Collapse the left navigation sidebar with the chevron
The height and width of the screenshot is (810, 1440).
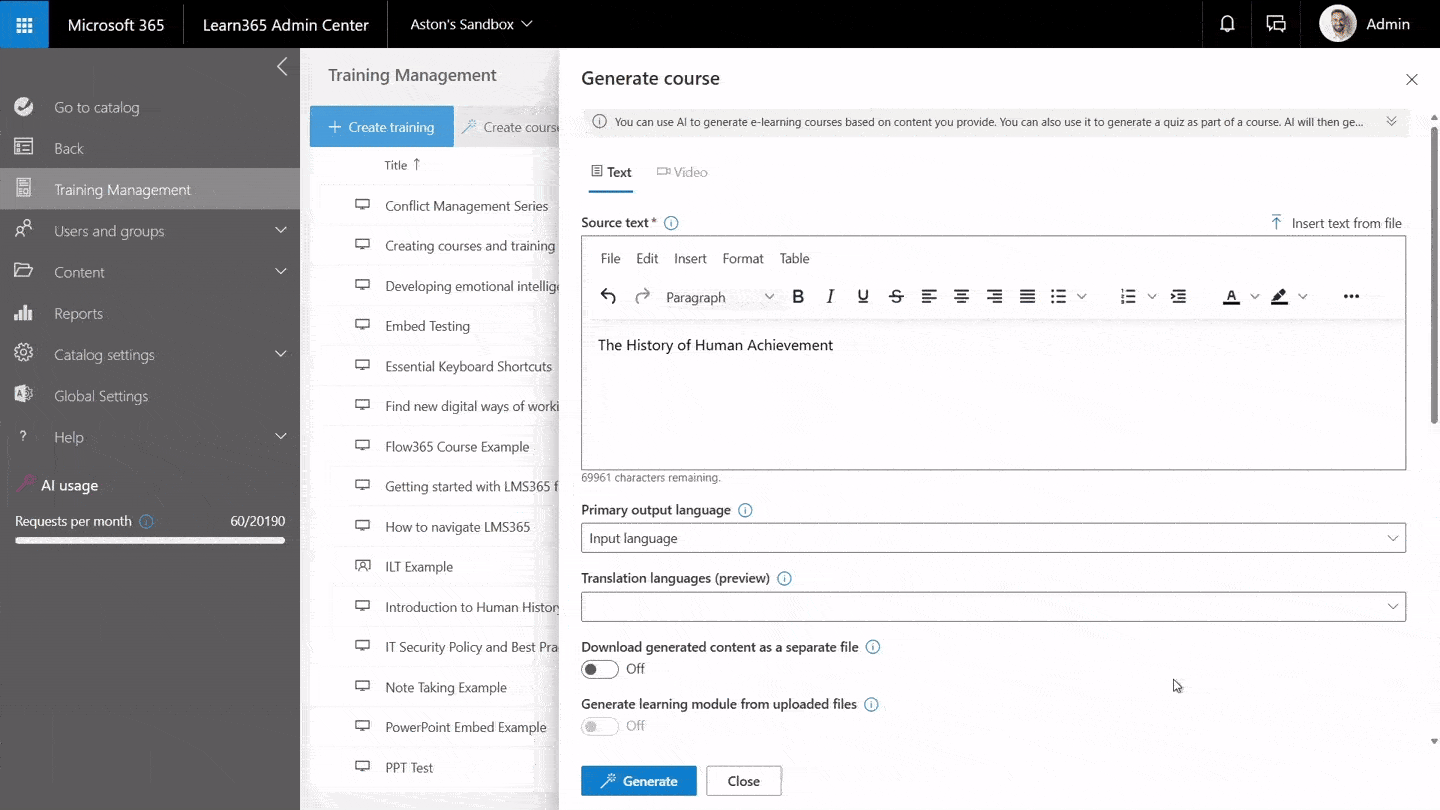pyautogui.click(x=282, y=66)
